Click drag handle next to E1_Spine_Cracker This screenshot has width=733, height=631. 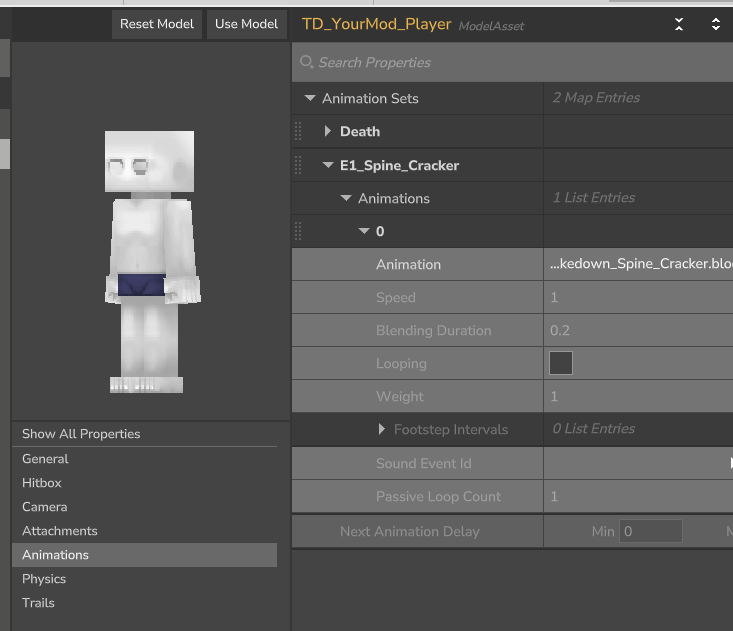(298, 165)
